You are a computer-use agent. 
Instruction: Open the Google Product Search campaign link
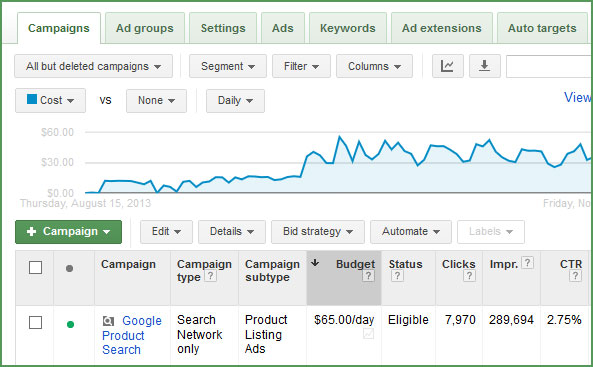coord(132,335)
